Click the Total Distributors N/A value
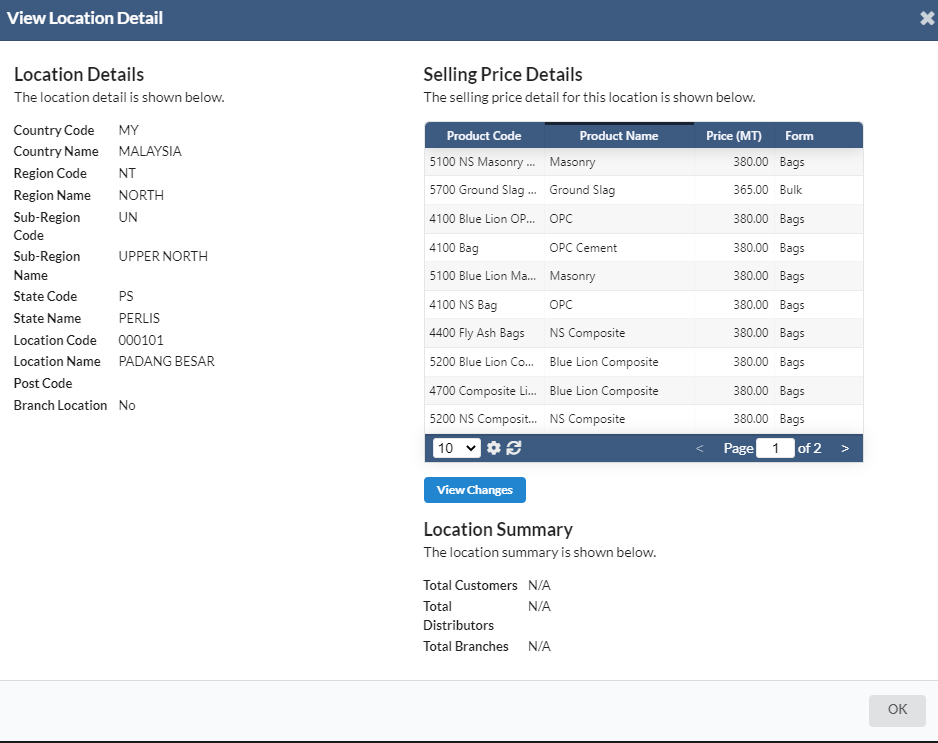Viewport: 938px width, 743px height. (x=539, y=606)
